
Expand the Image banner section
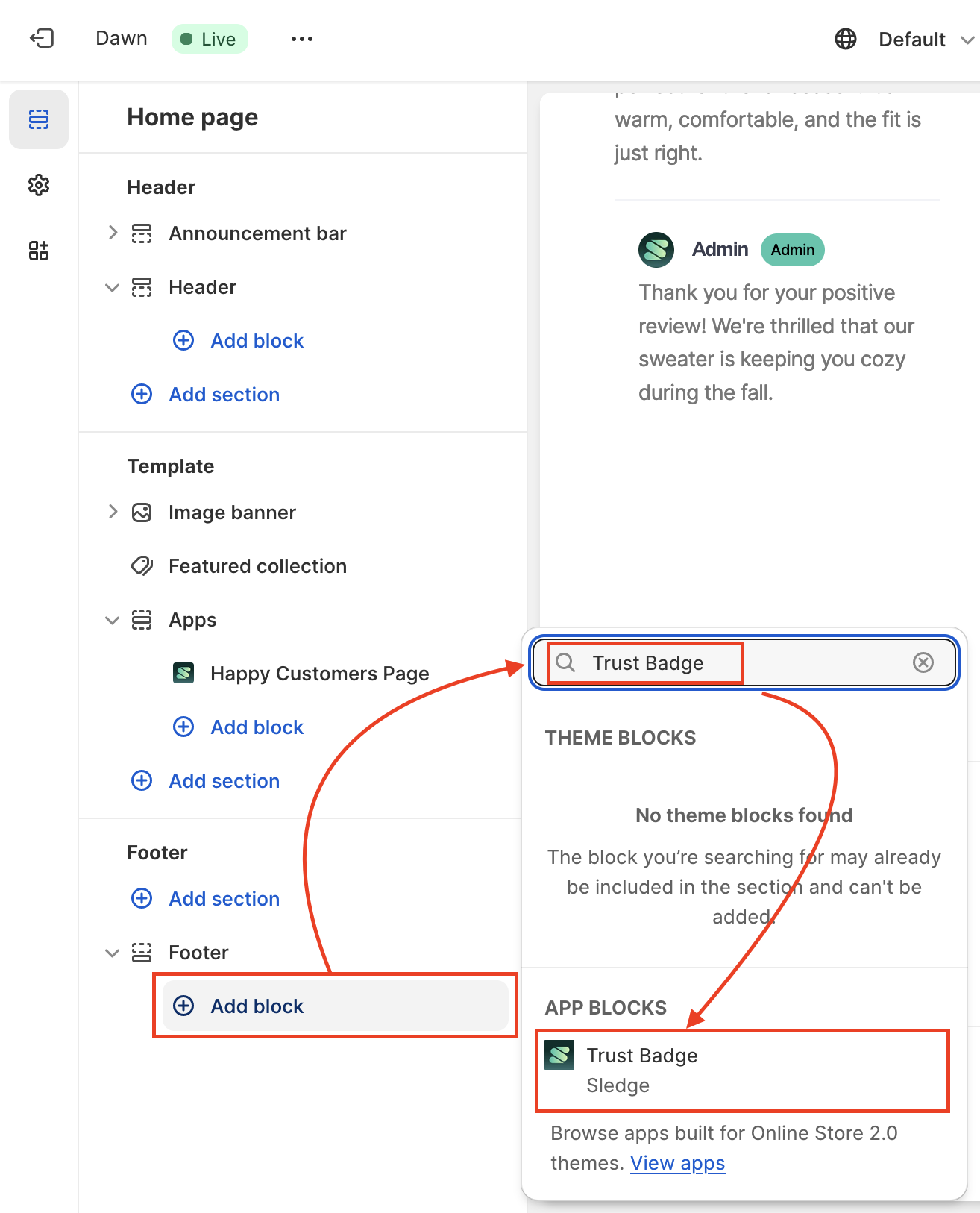113,512
